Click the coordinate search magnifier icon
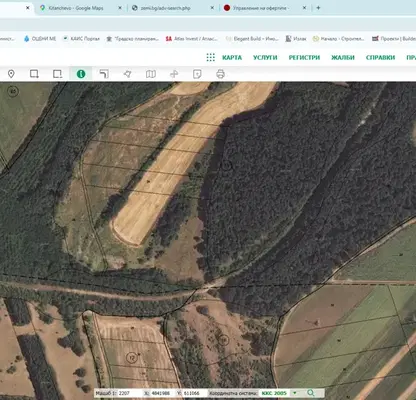The image size is (416, 400). click(311, 393)
